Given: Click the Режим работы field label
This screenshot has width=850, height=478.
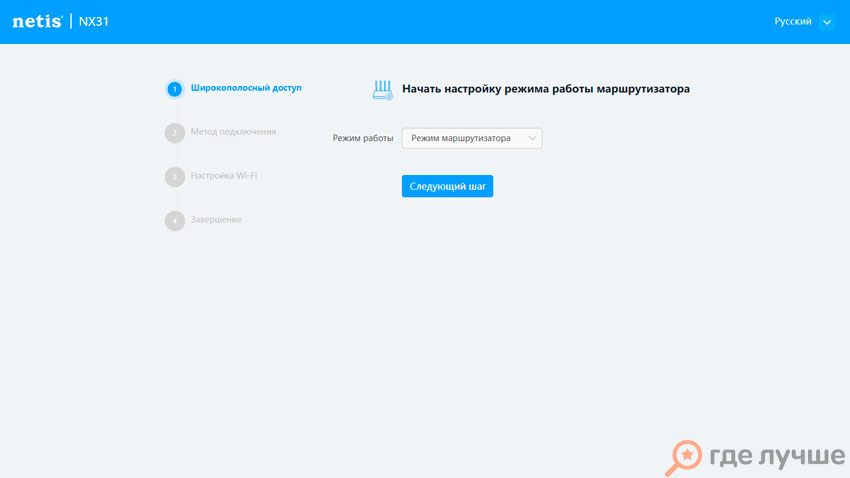Looking at the screenshot, I should [363, 138].
